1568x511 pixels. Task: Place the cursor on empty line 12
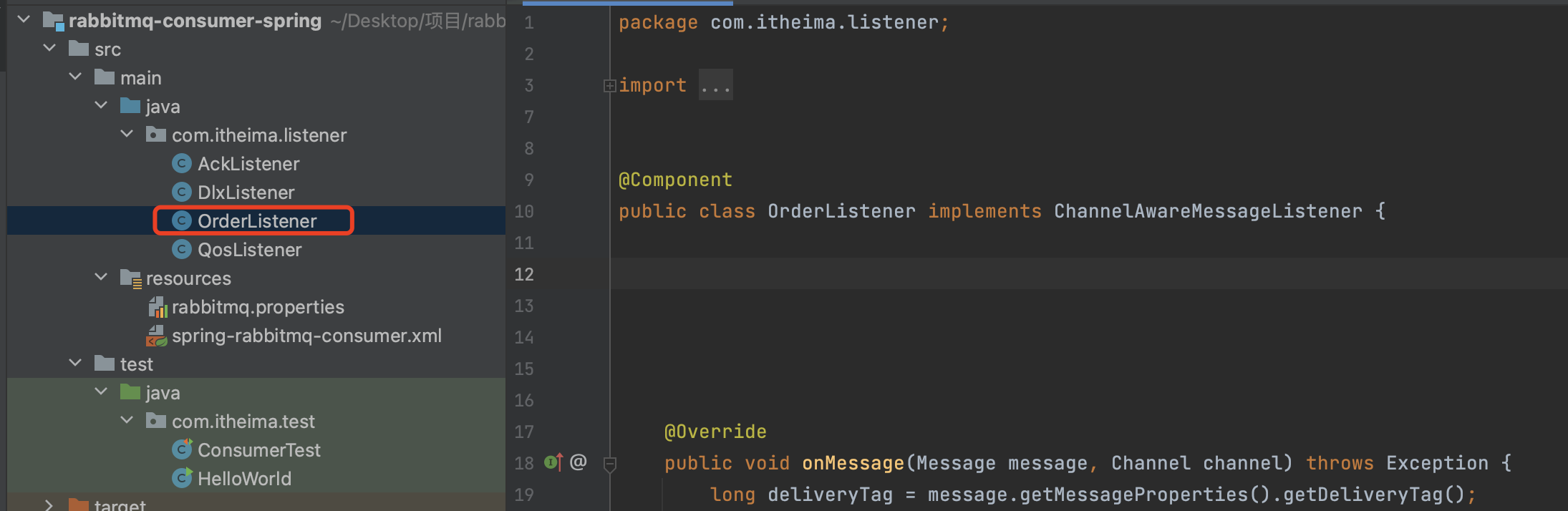(x=1002, y=274)
